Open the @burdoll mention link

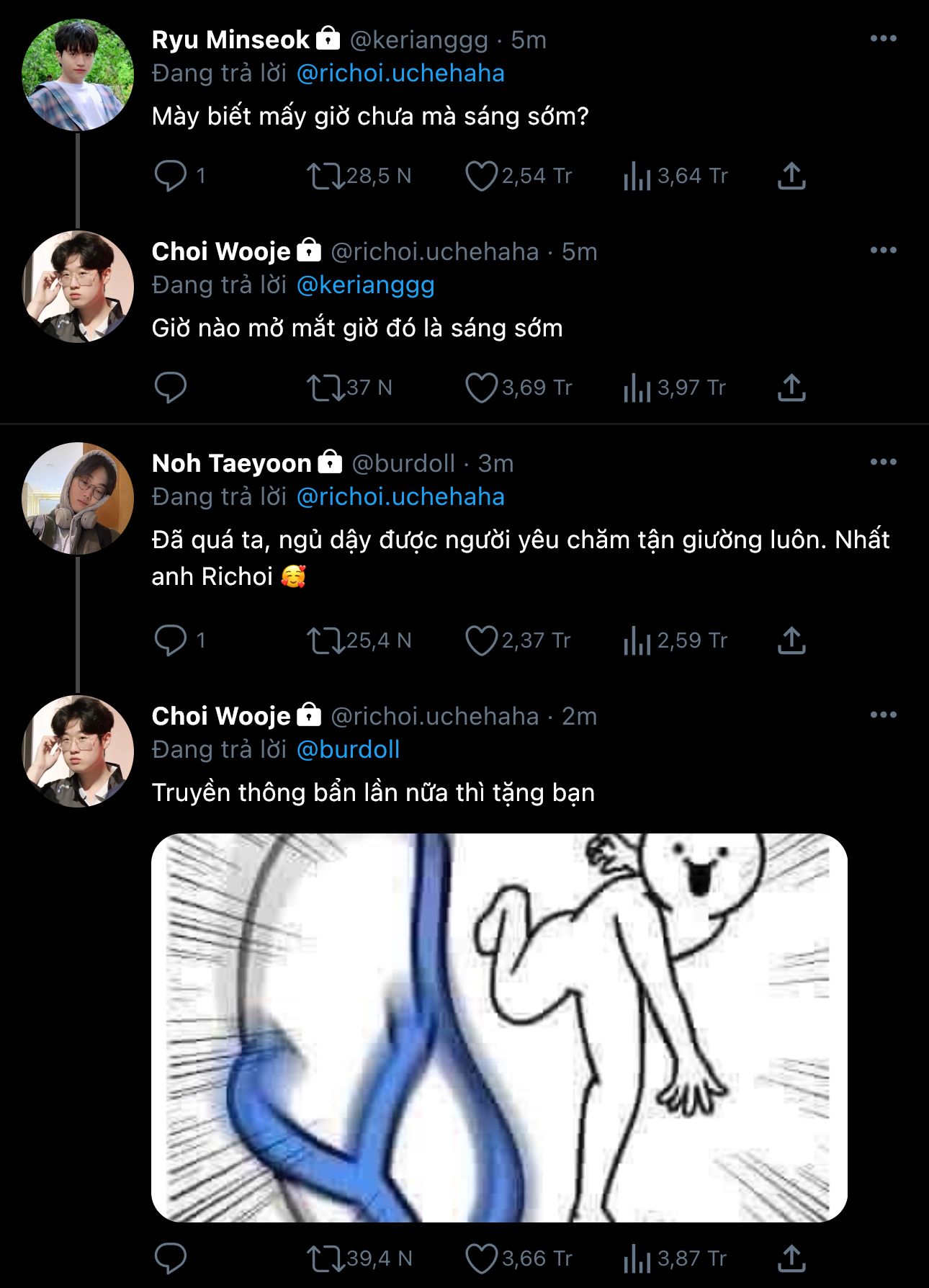point(349,750)
